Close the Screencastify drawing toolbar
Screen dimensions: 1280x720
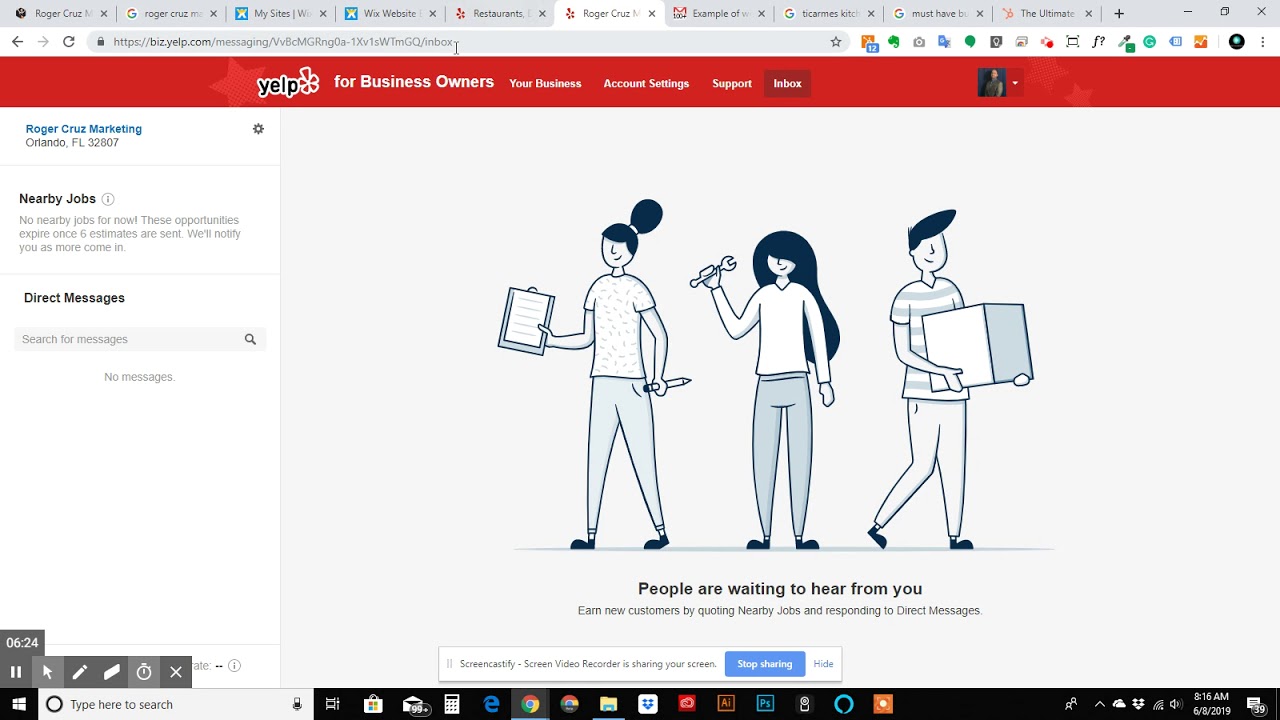pyautogui.click(x=176, y=672)
